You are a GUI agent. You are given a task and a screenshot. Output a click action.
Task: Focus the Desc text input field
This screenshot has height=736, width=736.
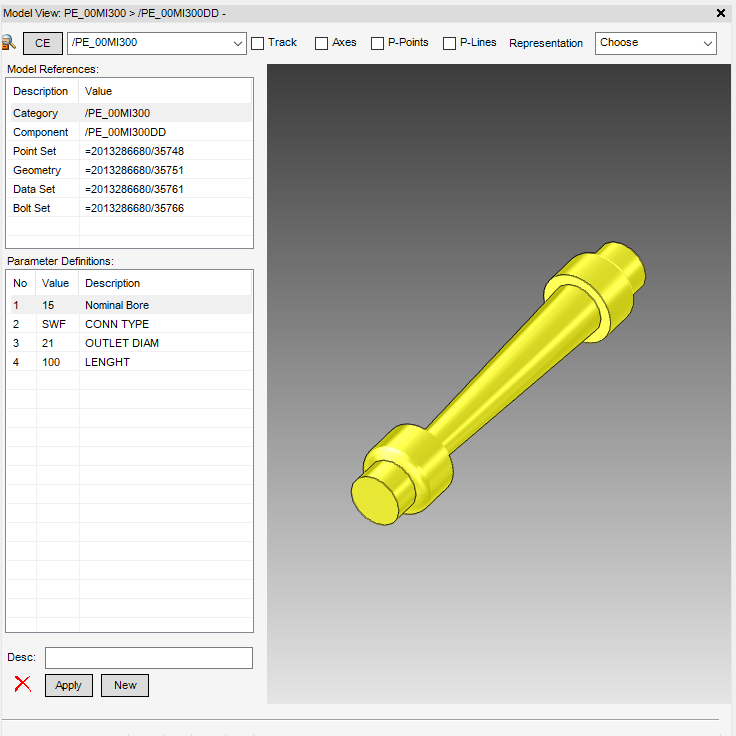tap(148, 657)
